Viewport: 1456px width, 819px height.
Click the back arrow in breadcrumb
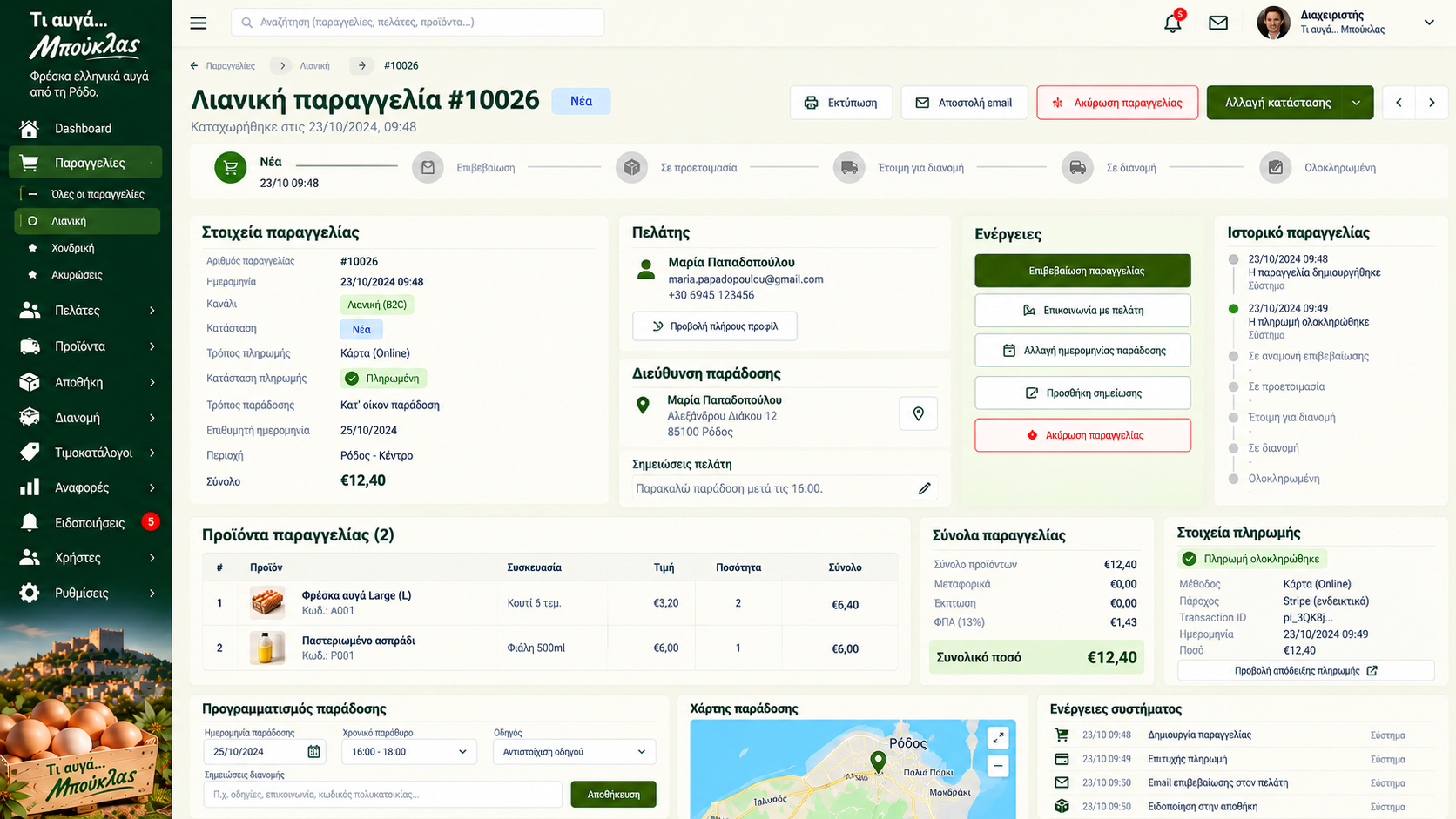pyautogui.click(x=194, y=65)
